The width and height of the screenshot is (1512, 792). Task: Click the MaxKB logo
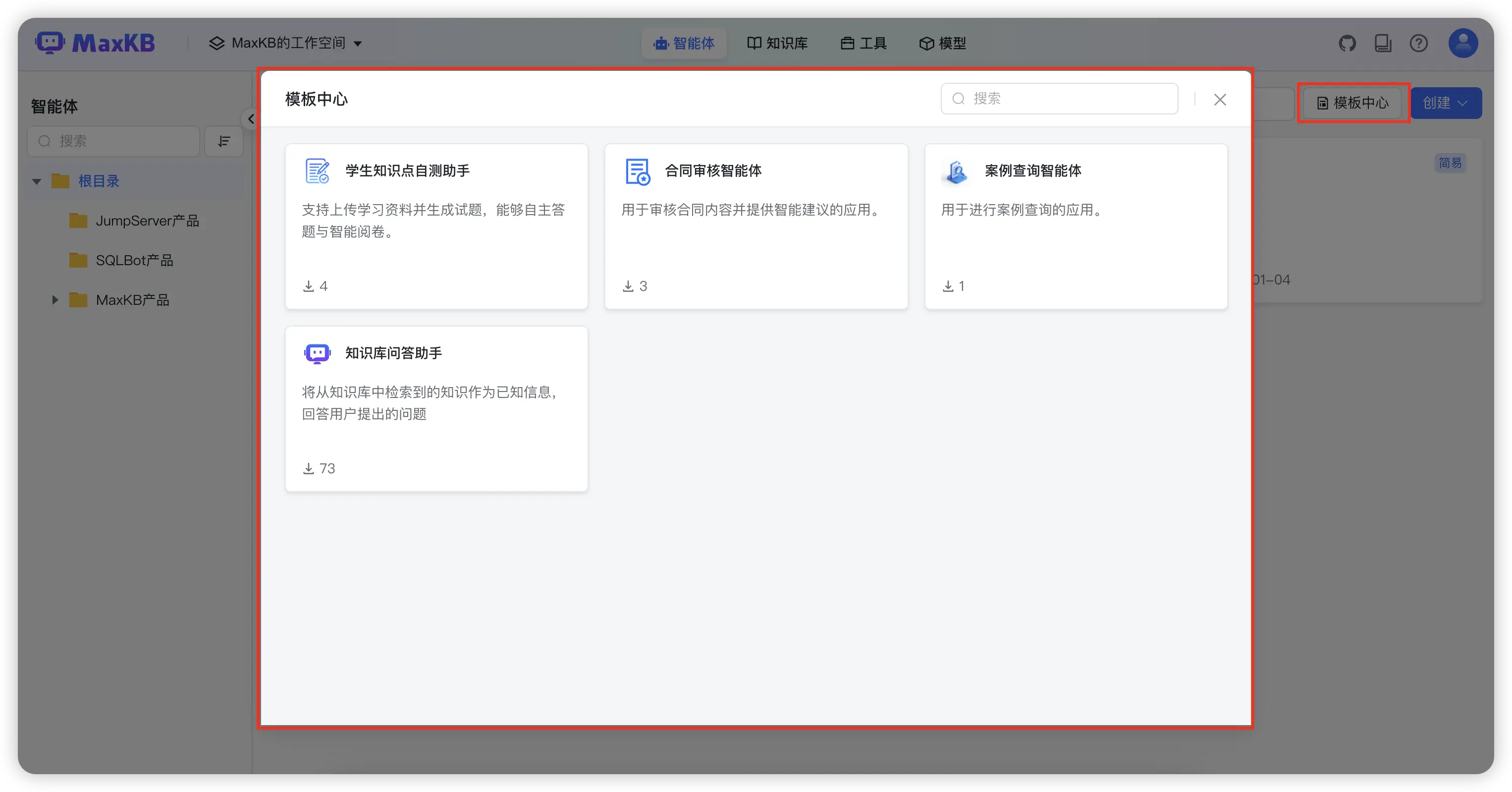[x=96, y=43]
